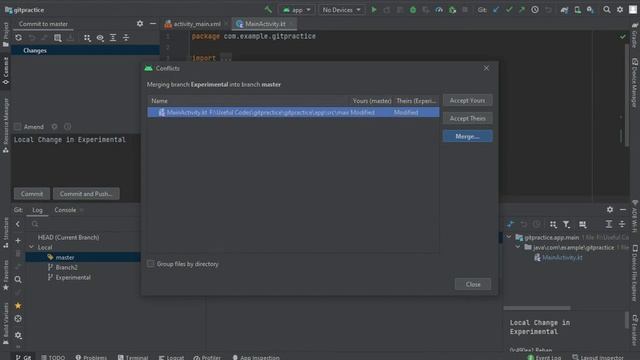Open the app run configuration dropdown
The image size is (640, 360).
click(x=297, y=10)
